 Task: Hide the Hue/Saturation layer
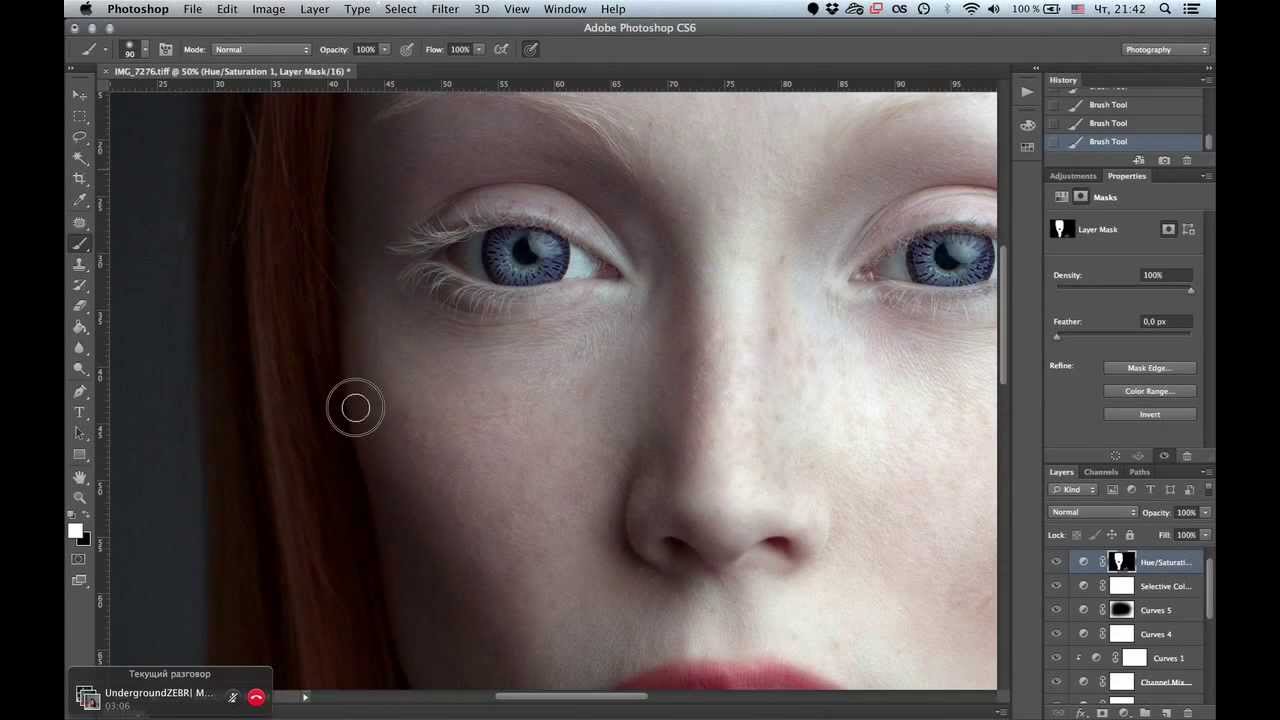point(1056,562)
